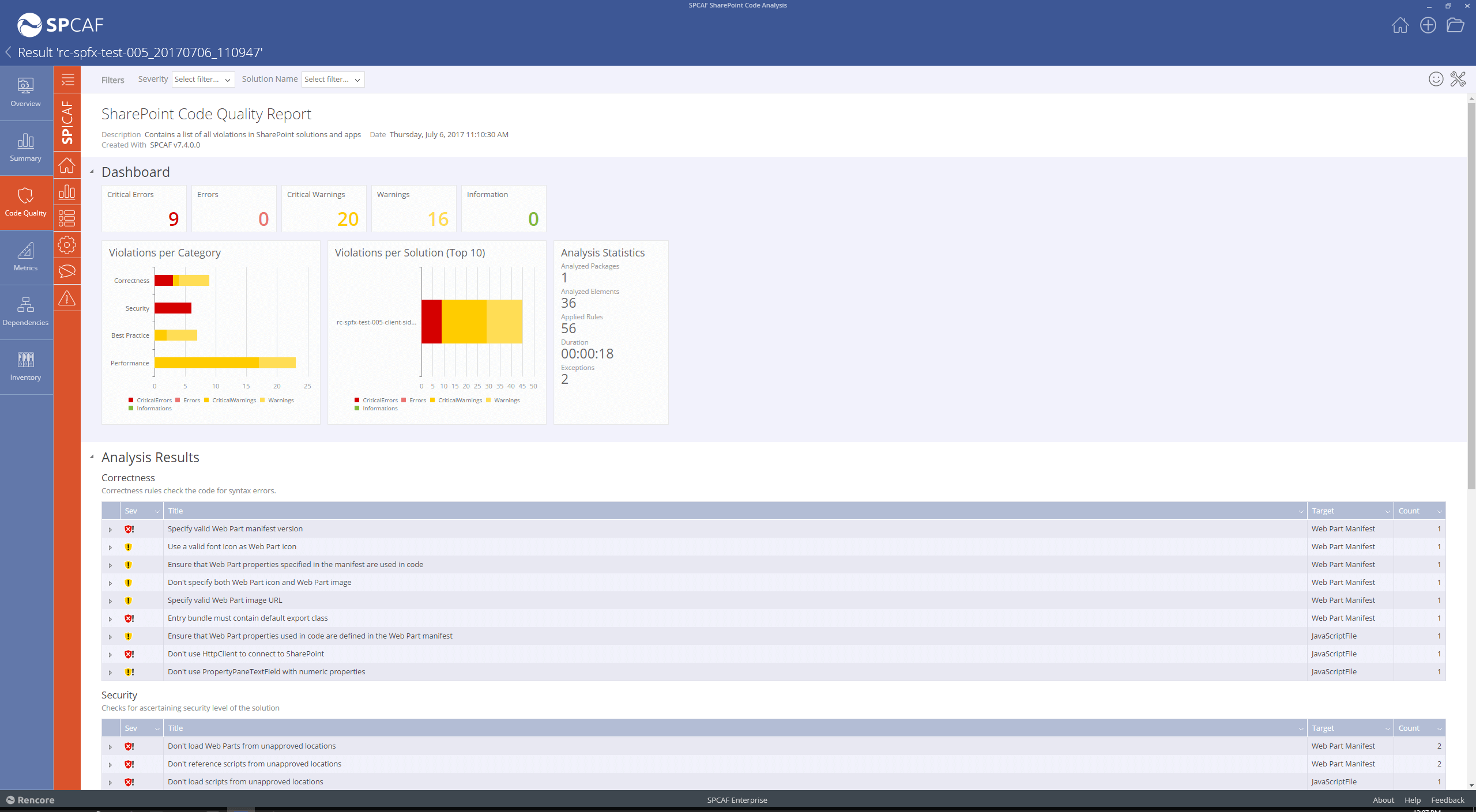This screenshot has height=812, width=1476.
Task: Click the plus circle new analysis icon
Action: (x=1428, y=25)
